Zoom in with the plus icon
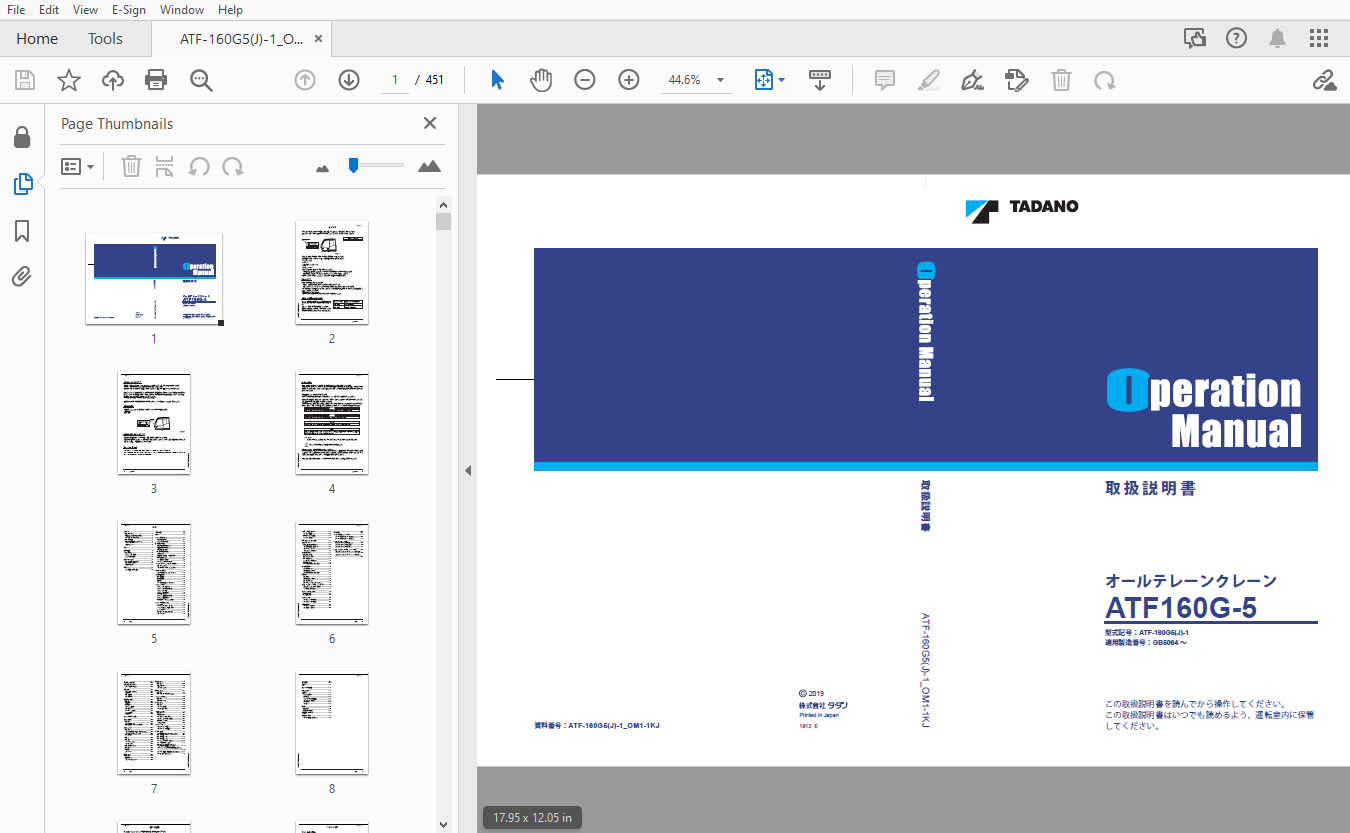Viewport: 1350px width, 833px height. coord(629,80)
